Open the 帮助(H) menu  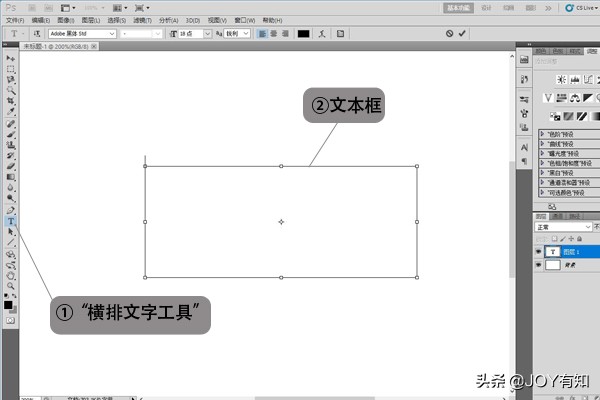pos(272,20)
